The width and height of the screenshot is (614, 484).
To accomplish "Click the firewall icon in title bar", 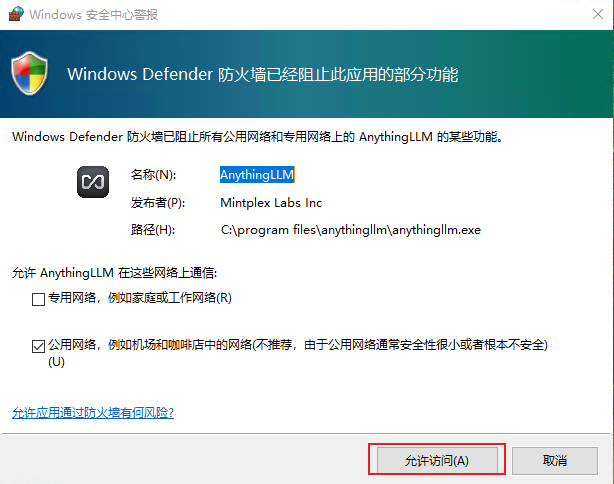I will 16,14.
